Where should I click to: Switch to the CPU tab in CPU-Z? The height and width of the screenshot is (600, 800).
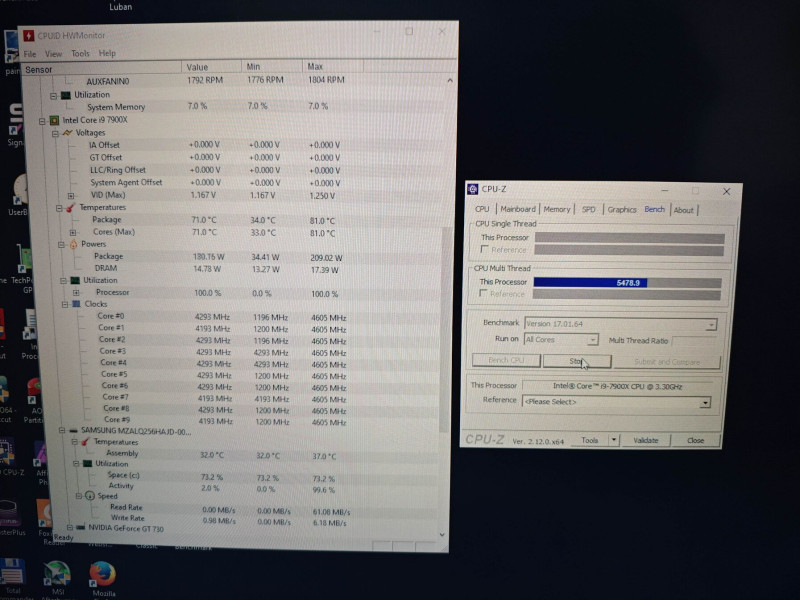point(482,209)
